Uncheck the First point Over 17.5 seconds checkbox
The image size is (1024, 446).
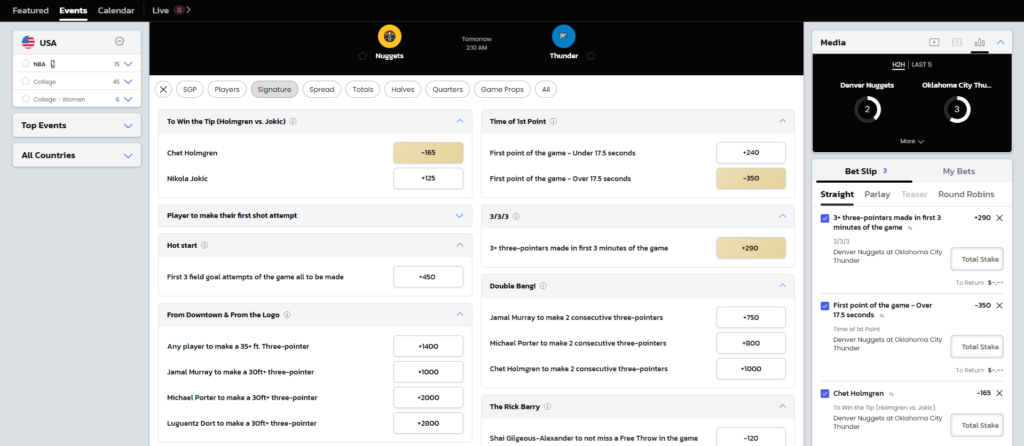[x=825, y=306]
